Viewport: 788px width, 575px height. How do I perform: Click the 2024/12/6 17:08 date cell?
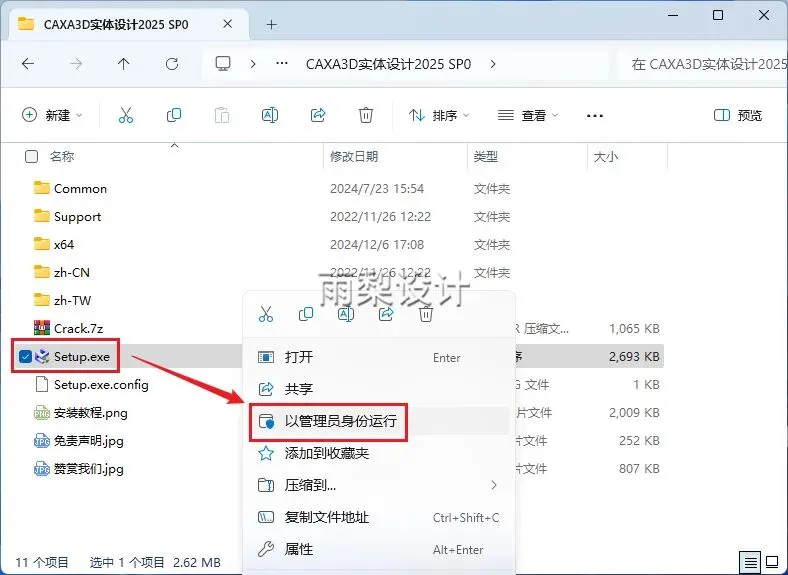pyautogui.click(x=376, y=244)
